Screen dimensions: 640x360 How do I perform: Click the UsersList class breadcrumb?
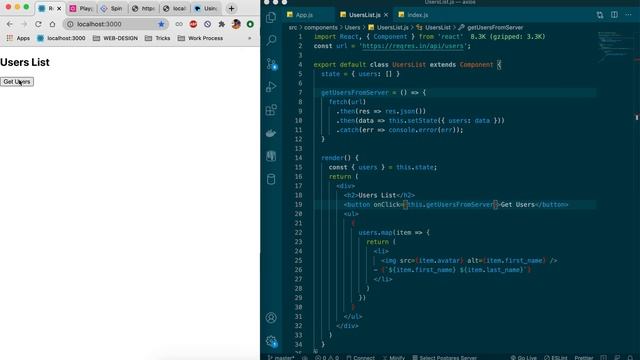[433, 27]
